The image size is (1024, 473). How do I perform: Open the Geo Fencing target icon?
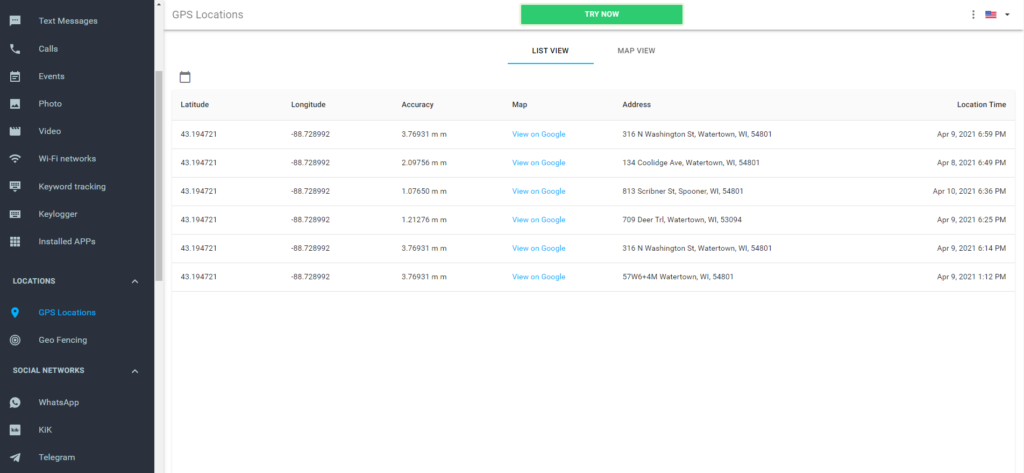[15, 340]
